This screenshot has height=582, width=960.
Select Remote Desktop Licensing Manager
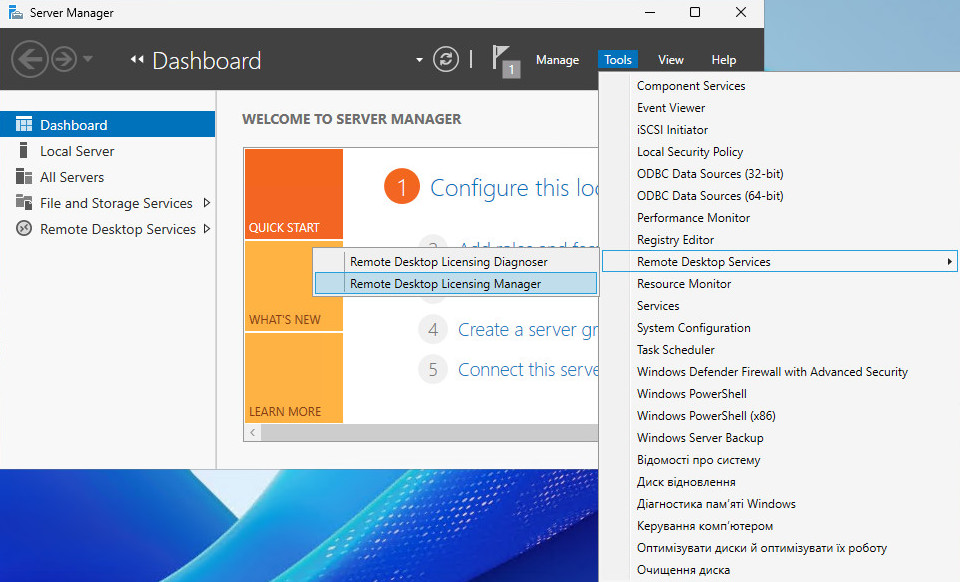click(x=456, y=283)
